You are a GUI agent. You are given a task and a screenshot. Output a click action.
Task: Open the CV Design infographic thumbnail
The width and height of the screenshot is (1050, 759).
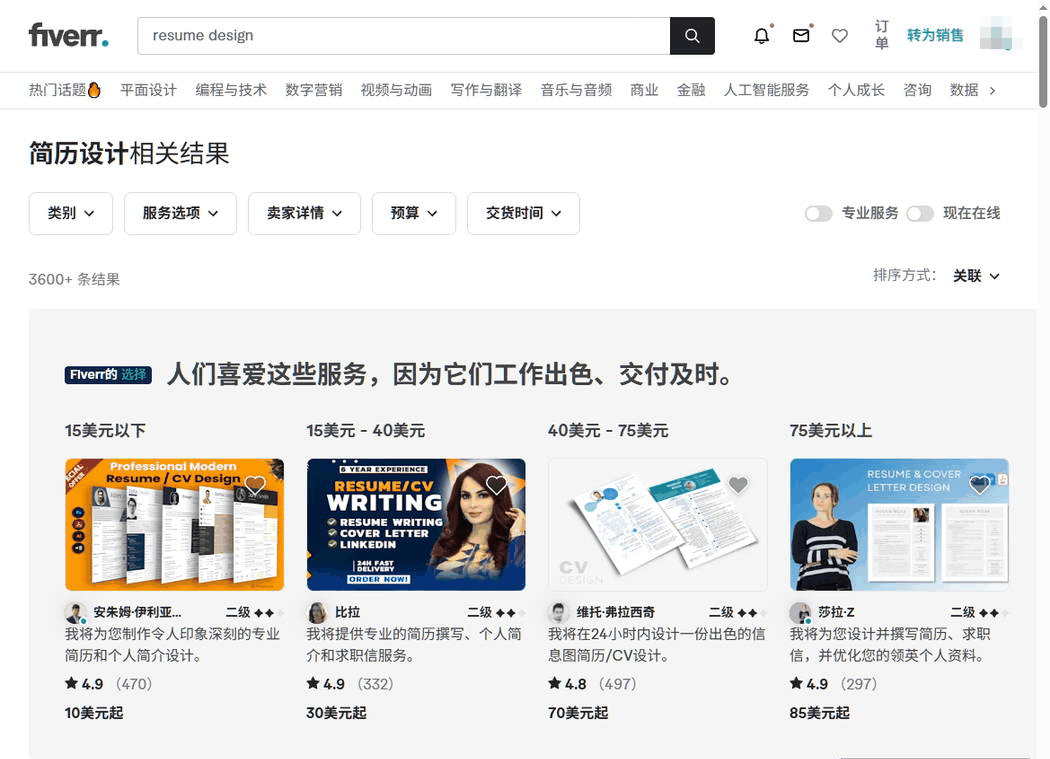pyautogui.click(x=658, y=525)
